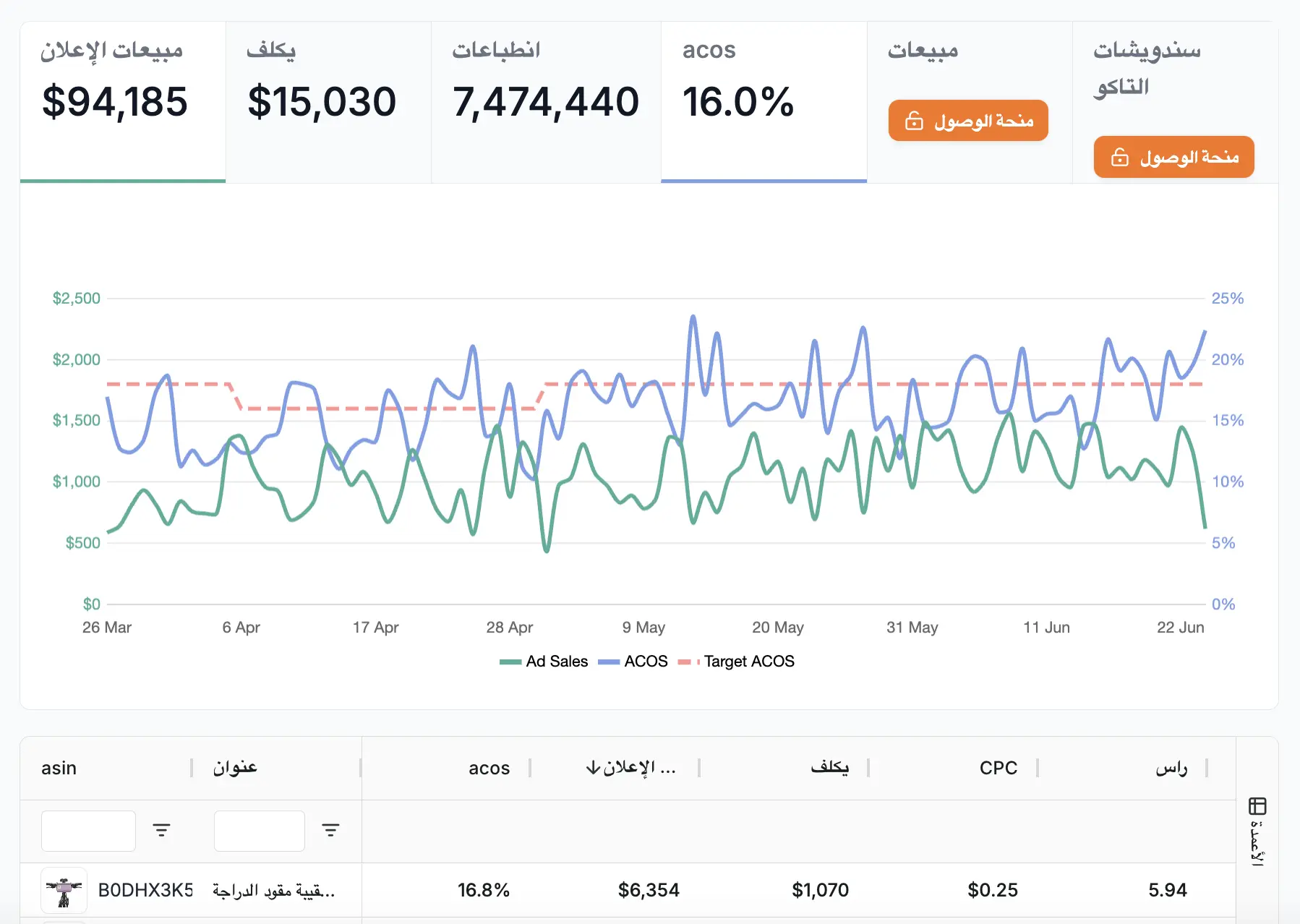
Task: Click the lock icon on مبيعات access button
Action: coord(914,121)
